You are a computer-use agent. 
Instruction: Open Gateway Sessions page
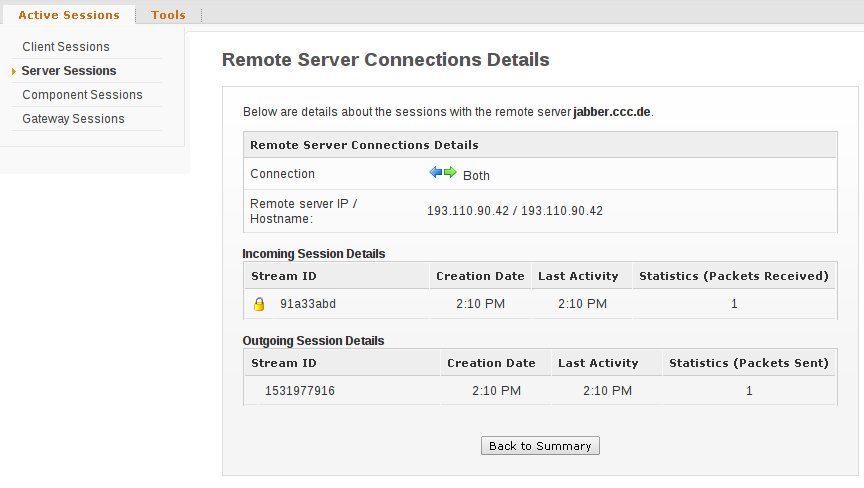click(73, 118)
